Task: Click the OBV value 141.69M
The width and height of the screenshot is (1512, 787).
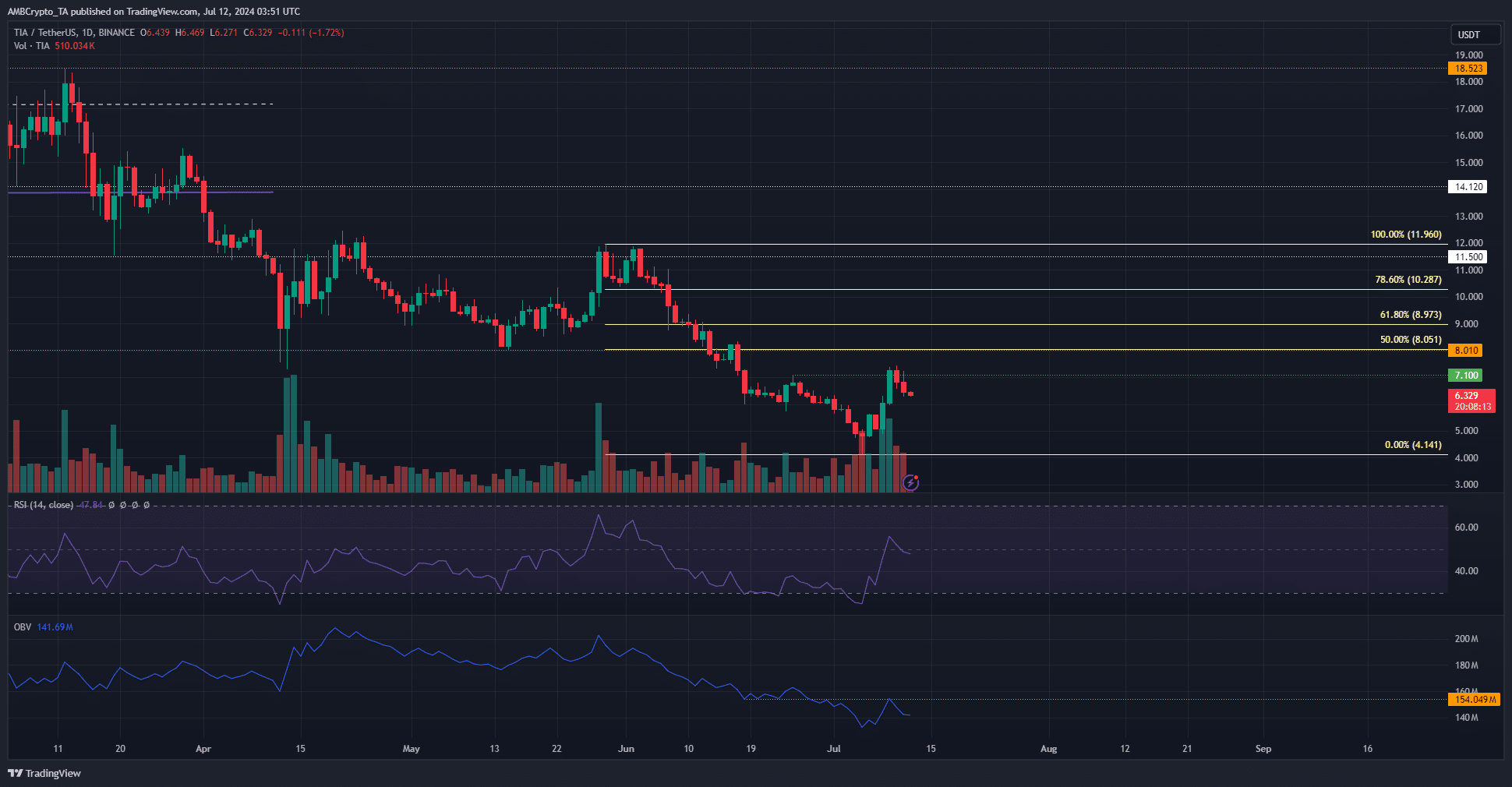Action: point(55,627)
